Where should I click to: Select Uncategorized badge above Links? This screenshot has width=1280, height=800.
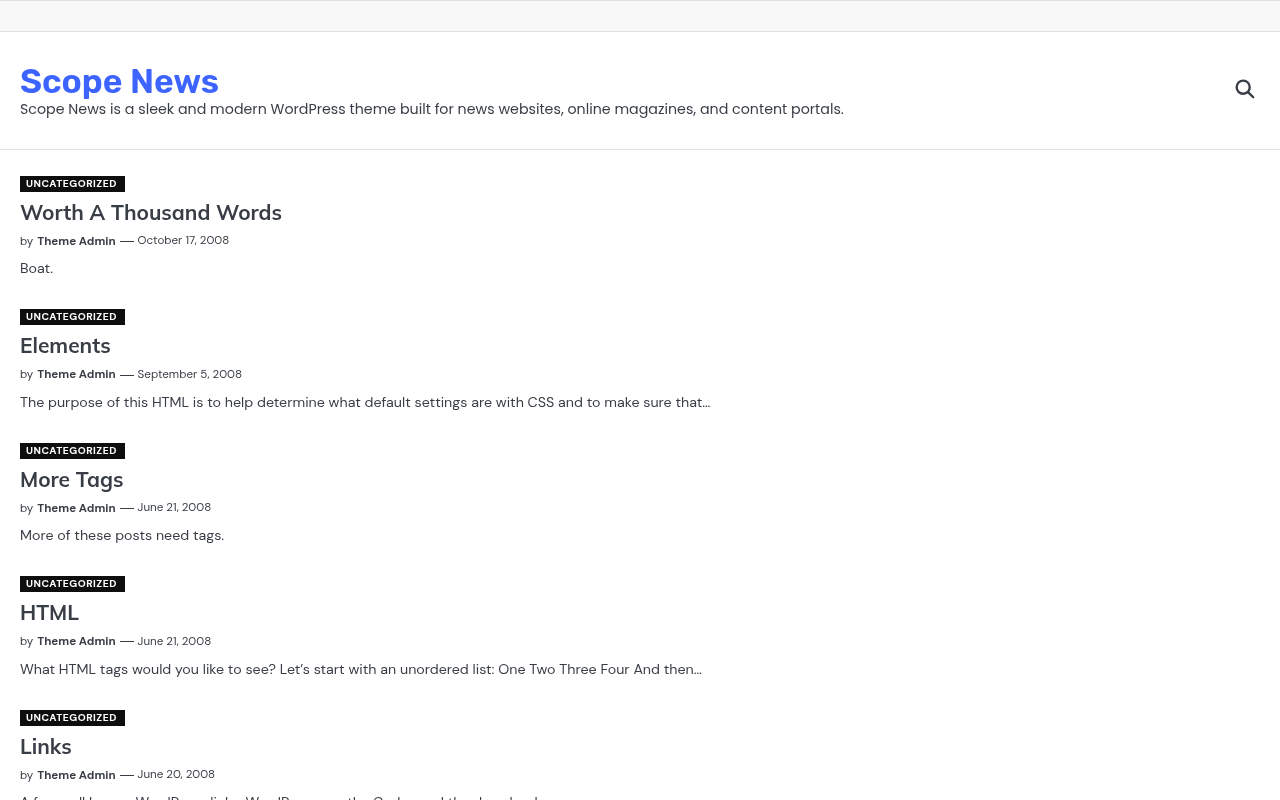[72, 718]
